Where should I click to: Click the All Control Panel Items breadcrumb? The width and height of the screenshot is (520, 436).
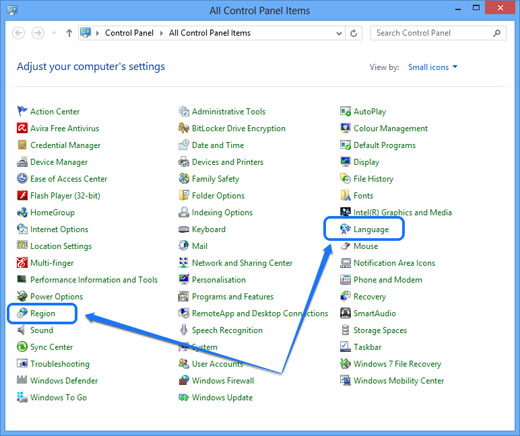(x=210, y=33)
